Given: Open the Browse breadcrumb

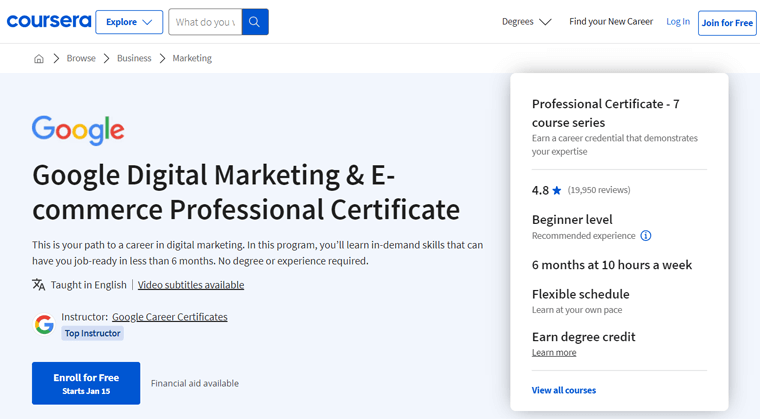Looking at the screenshot, I should tap(81, 58).
